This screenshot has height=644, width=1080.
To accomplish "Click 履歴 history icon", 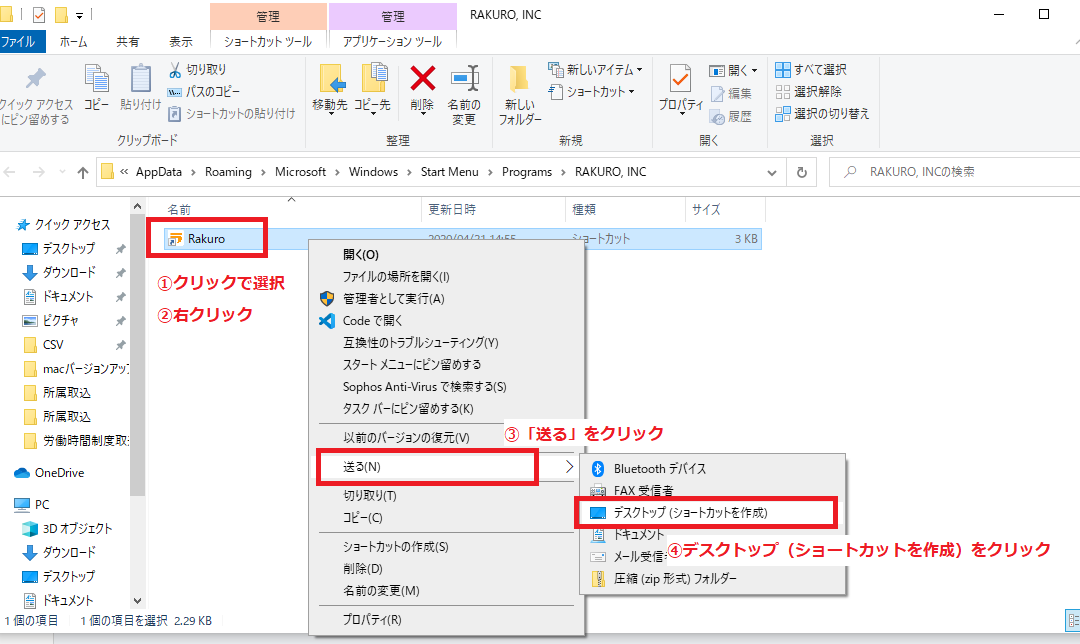I will (x=718, y=117).
